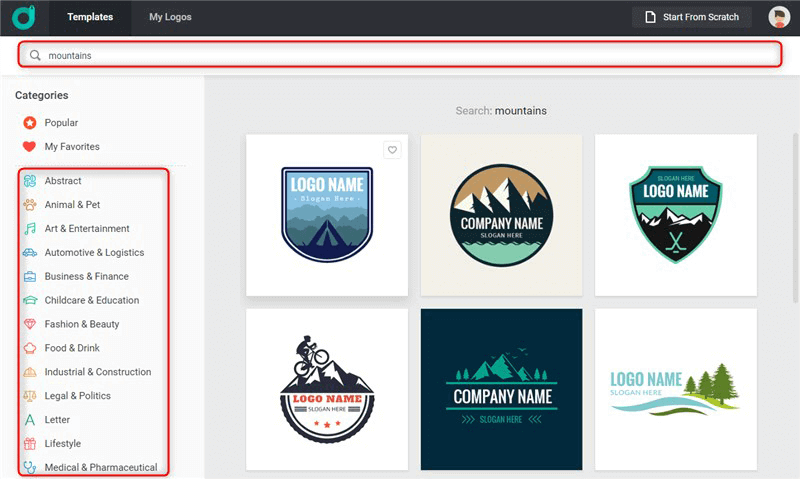
Task: Click the mountains search input field
Action: click(x=400, y=55)
